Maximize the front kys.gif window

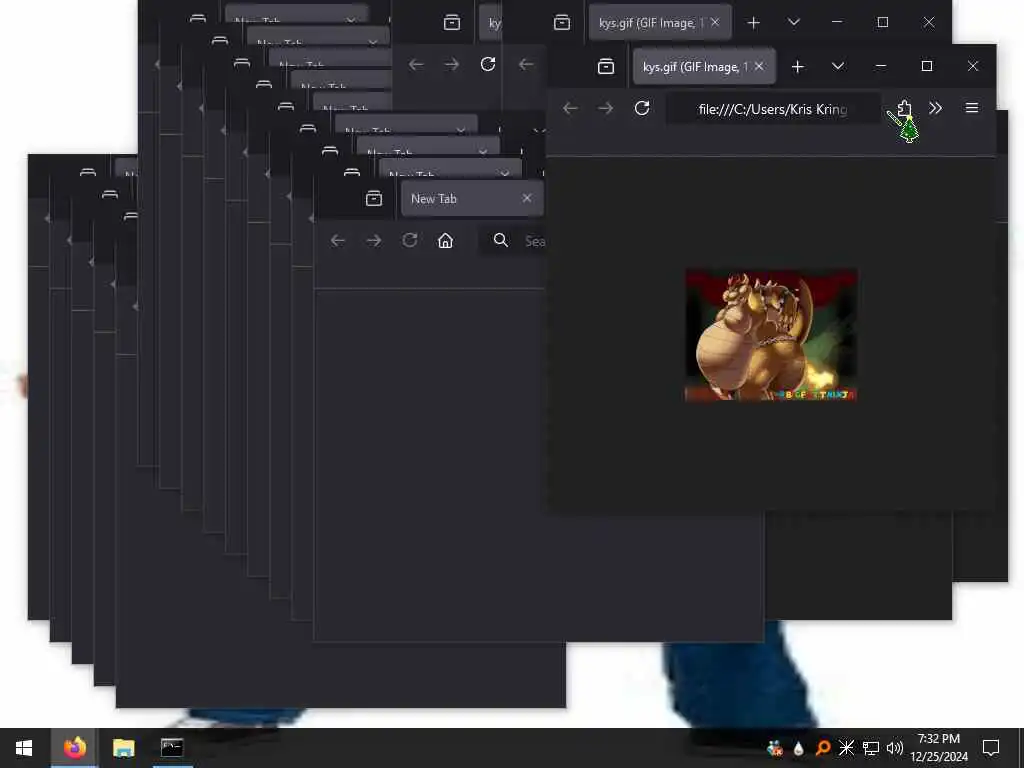tap(927, 66)
